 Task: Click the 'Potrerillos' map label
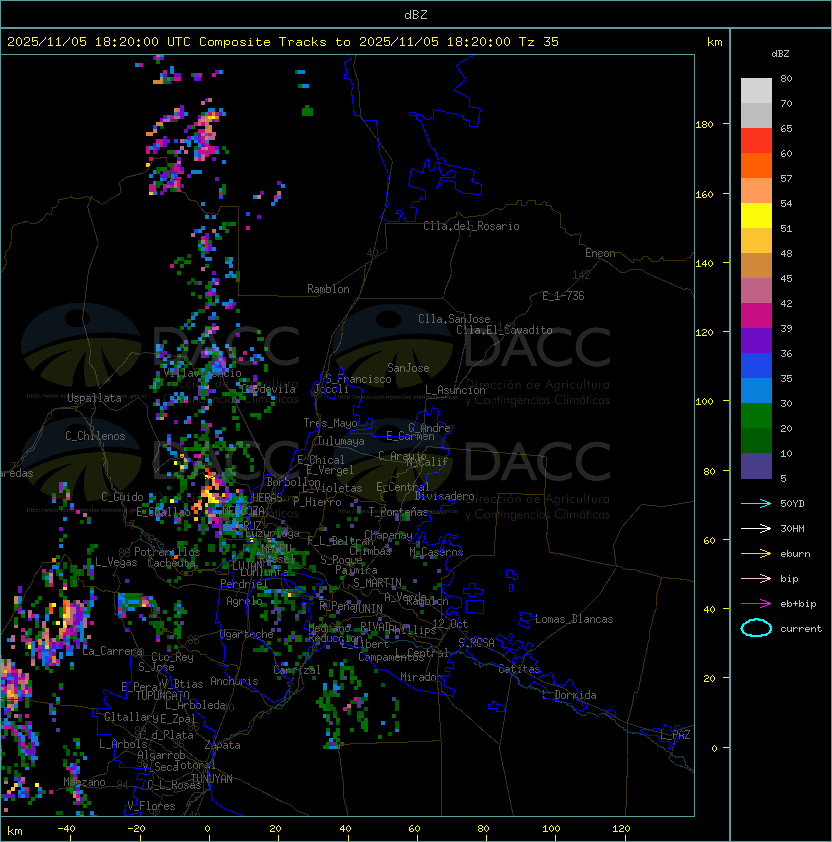(x=167, y=552)
